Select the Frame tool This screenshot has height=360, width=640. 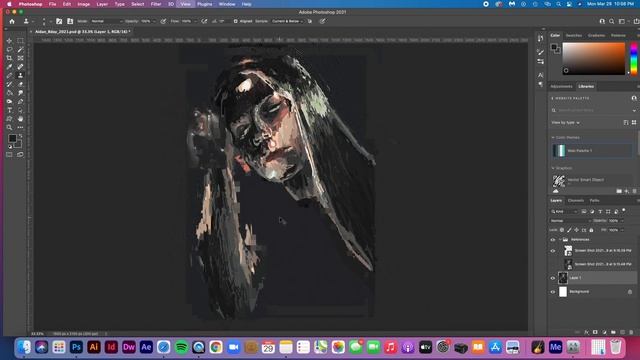pyautogui.click(x=20, y=58)
